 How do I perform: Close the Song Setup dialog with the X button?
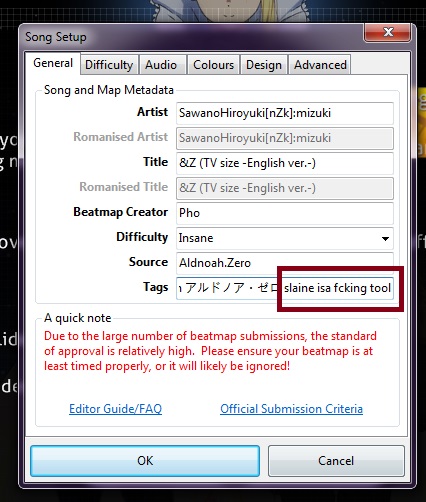coord(387,32)
